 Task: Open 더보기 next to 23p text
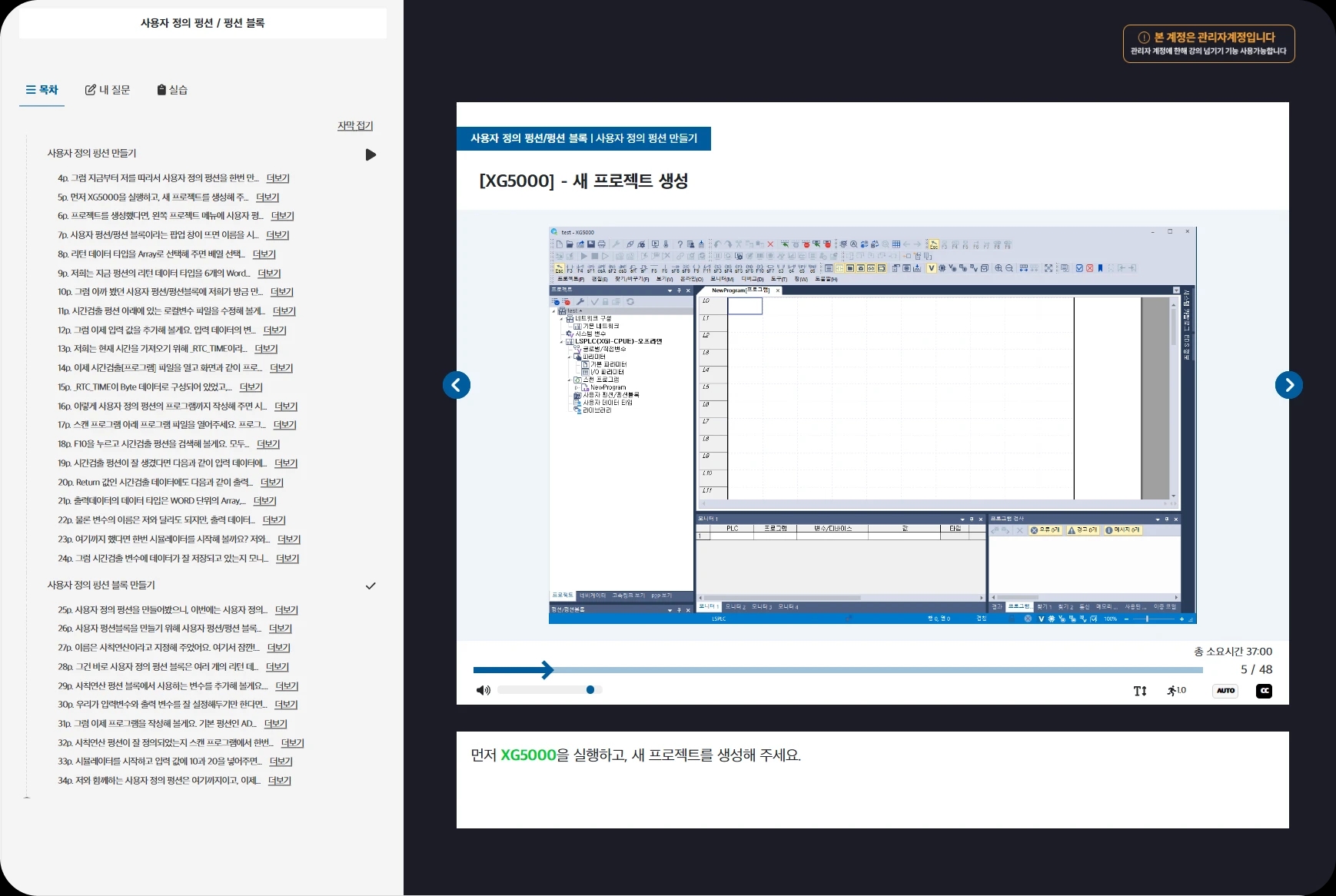coord(289,539)
